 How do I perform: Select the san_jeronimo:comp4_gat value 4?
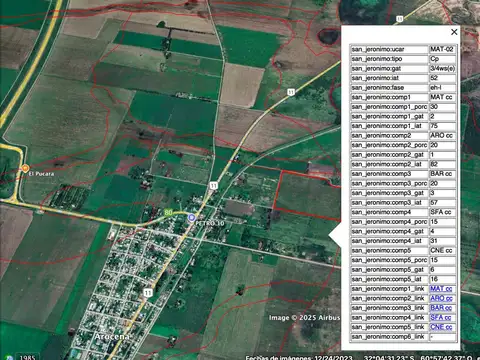point(442,231)
